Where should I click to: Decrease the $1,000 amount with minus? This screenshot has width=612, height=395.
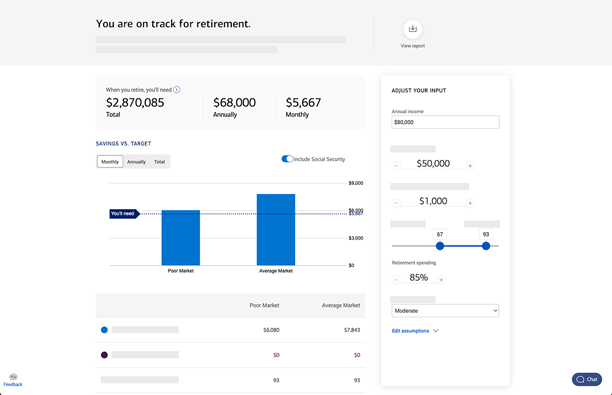click(x=396, y=203)
